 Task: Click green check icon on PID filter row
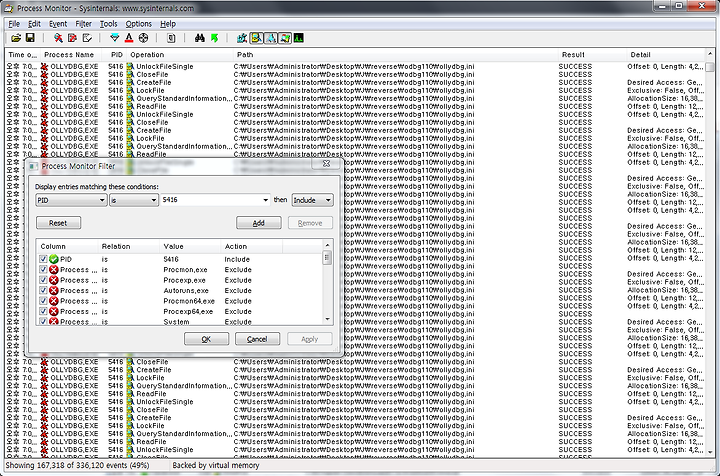pyautogui.click(x=54, y=259)
